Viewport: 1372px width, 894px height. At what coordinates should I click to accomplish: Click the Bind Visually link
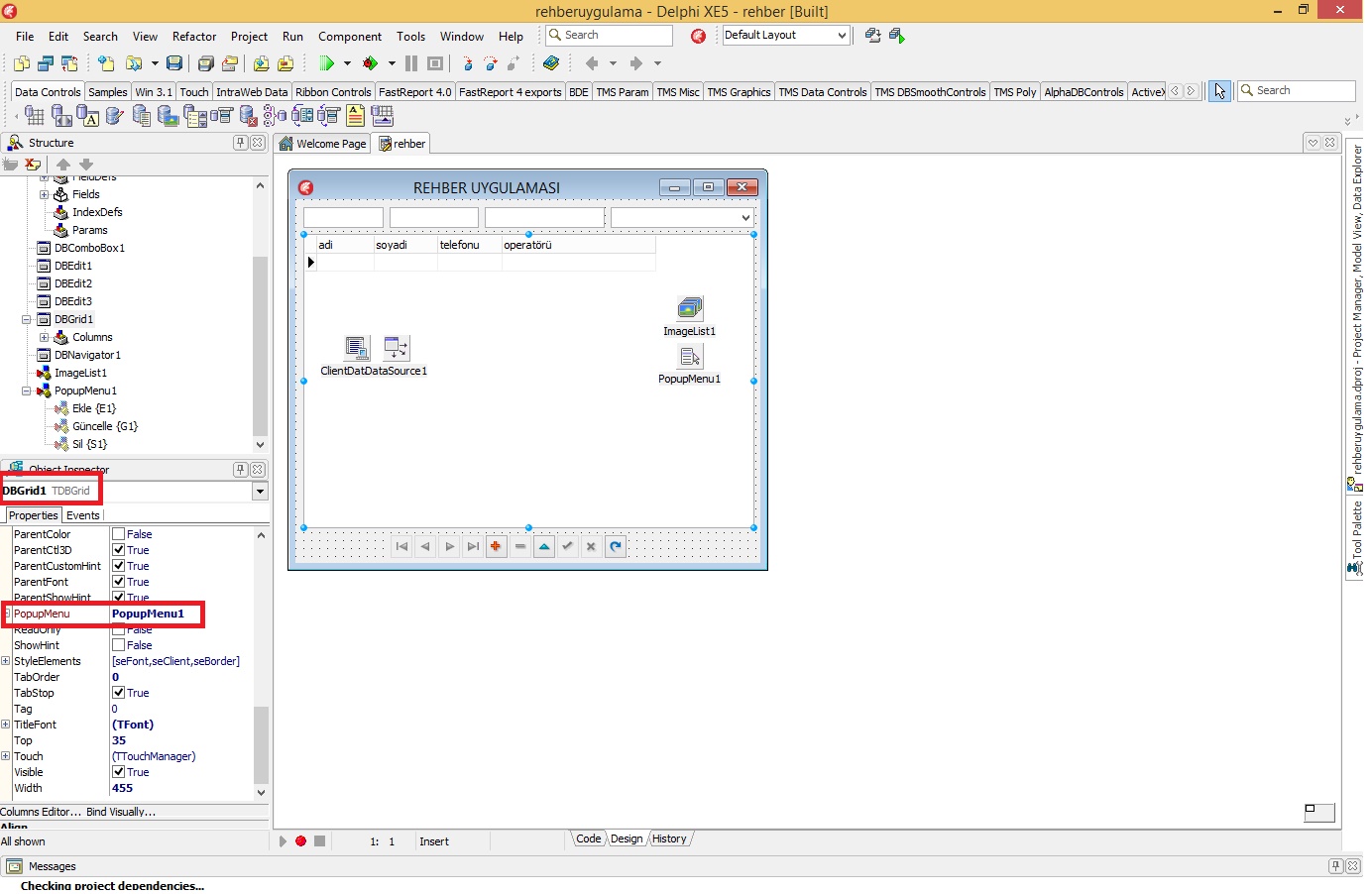pos(121,812)
